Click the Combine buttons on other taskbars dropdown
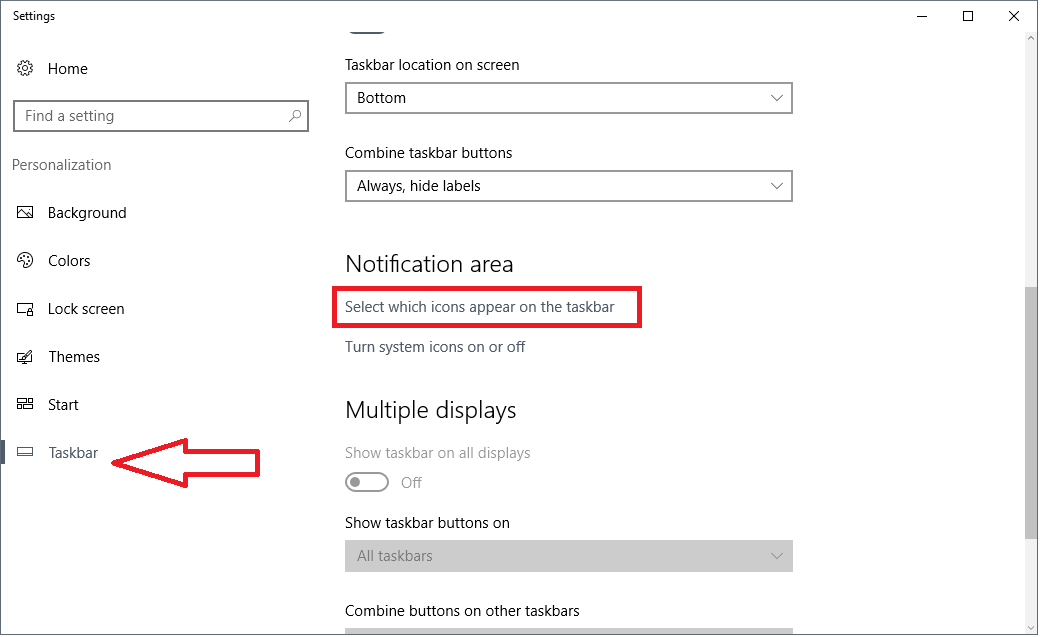This screenshot has height=637, width=1042. click(x=569, y=631)
